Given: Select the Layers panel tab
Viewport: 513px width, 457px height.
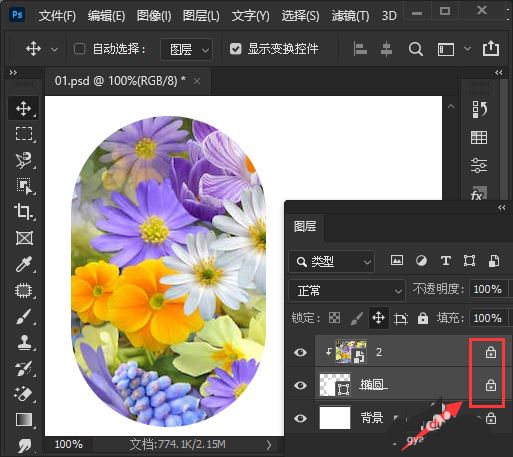Looking at the screenshot, I should click(x=305, y=227).
